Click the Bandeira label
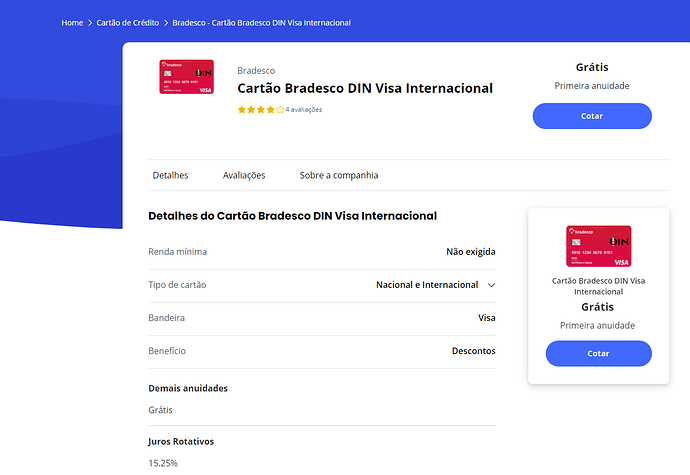 click(166, 318)
